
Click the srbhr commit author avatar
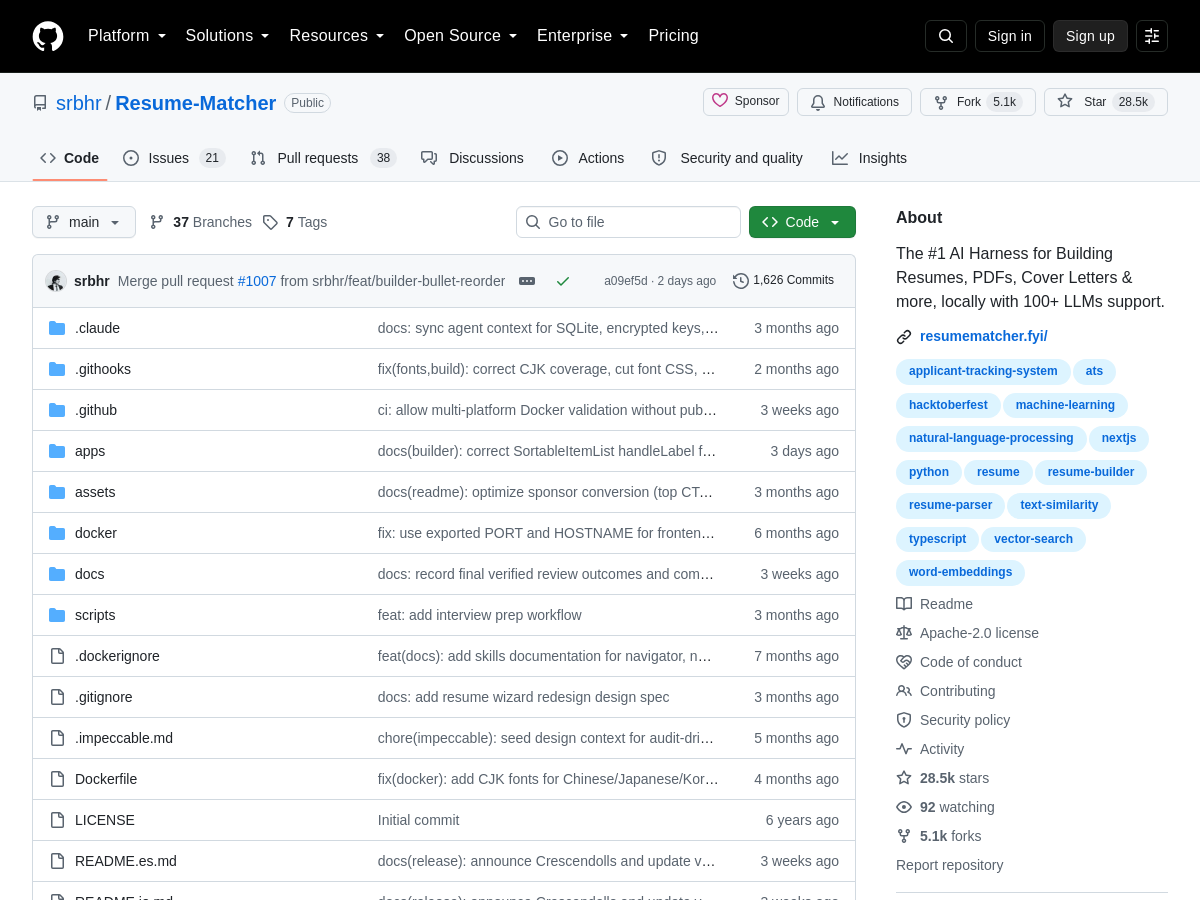pos(56,281)
